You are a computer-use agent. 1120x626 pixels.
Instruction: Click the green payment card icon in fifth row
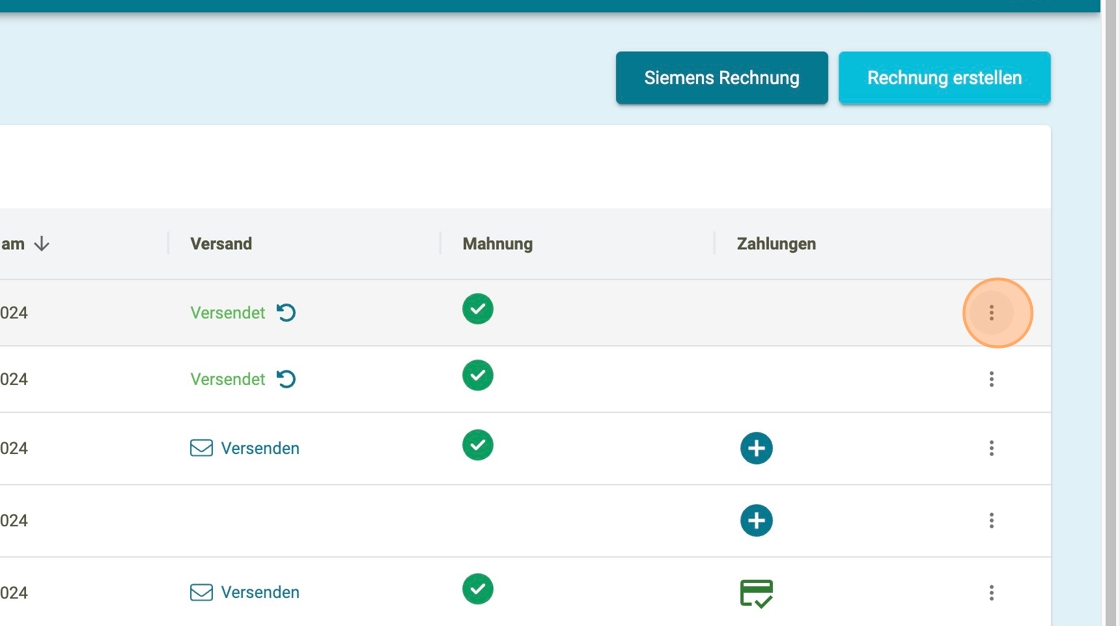(x=756, y=593)
